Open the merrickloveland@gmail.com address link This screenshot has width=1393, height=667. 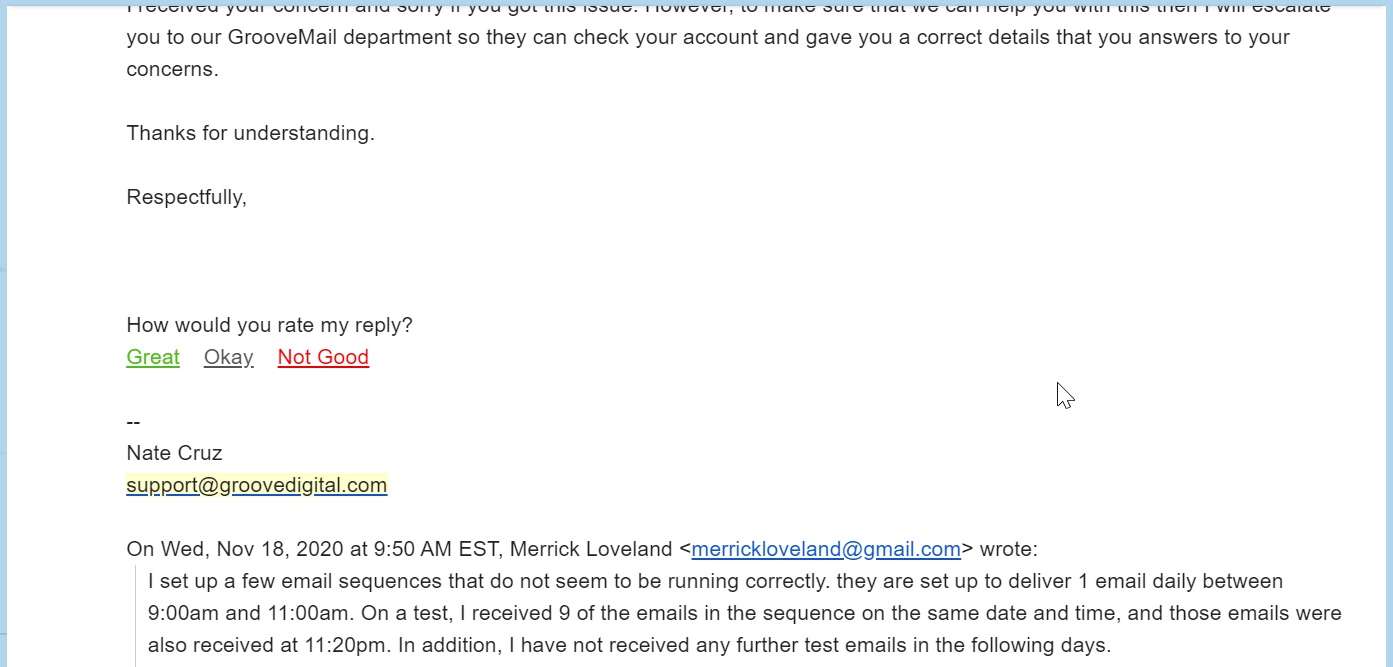point(826,549)
